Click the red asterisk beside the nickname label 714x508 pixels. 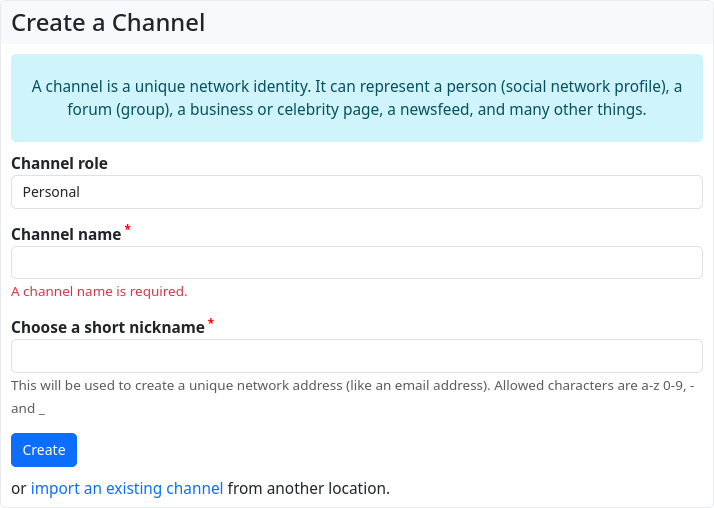(x=211, y=324)
